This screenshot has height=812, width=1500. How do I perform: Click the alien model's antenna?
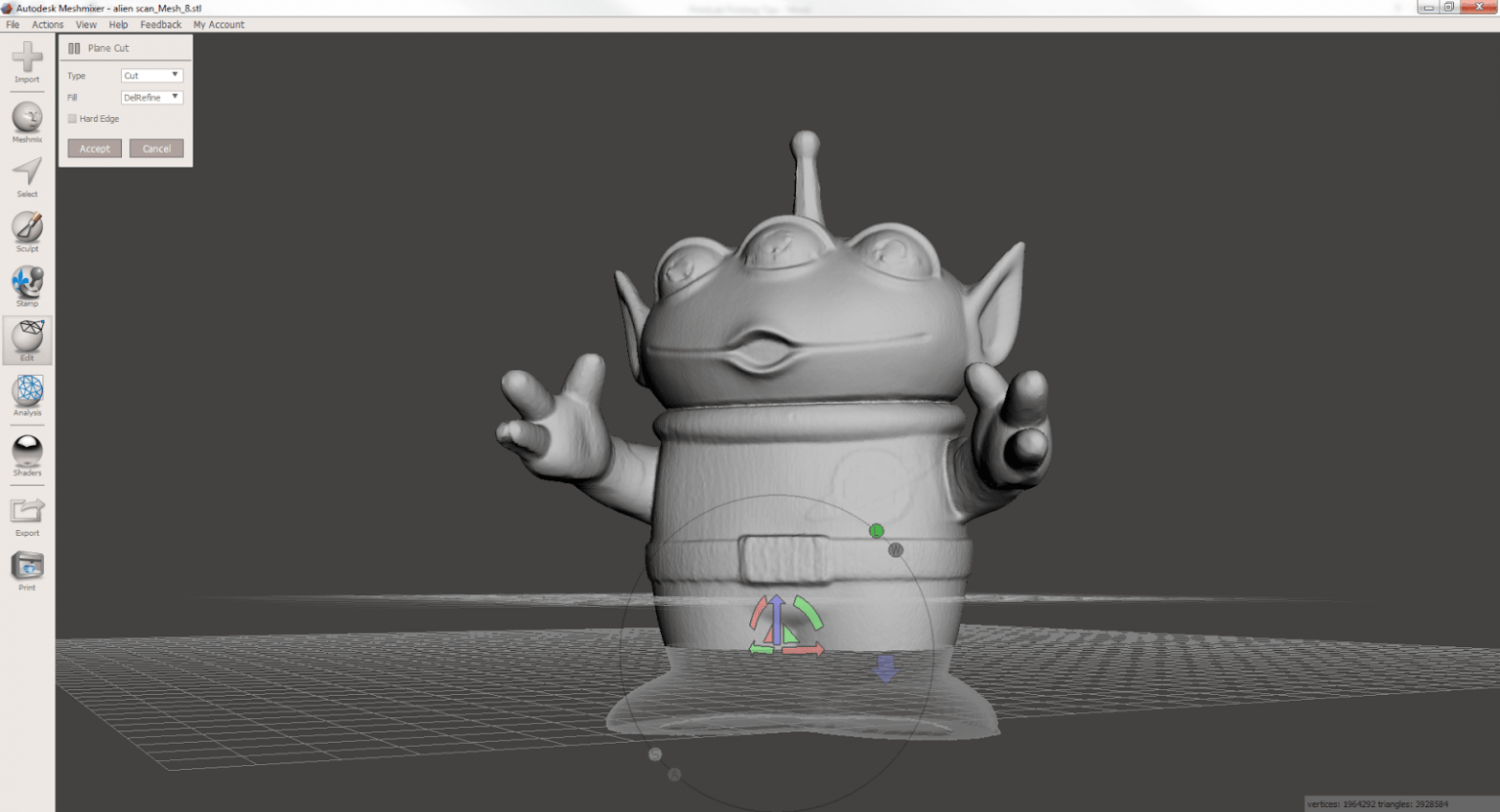coord(807,176)
